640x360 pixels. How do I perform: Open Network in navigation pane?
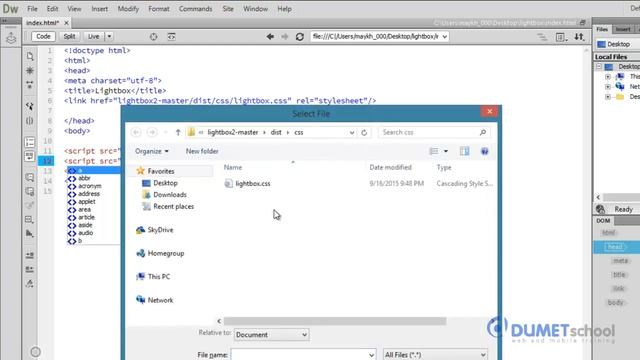160,300
